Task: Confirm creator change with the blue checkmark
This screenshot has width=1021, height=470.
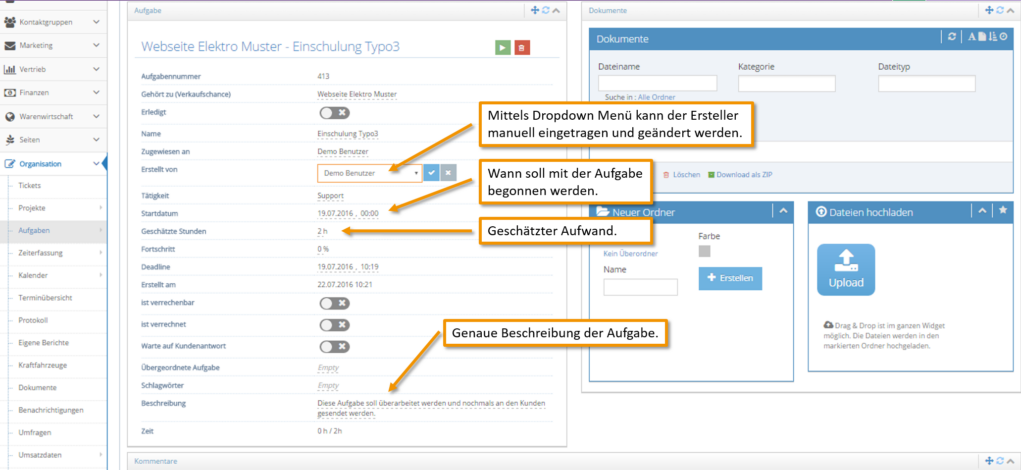Action: pyautogui.click(x=431, y=173)
